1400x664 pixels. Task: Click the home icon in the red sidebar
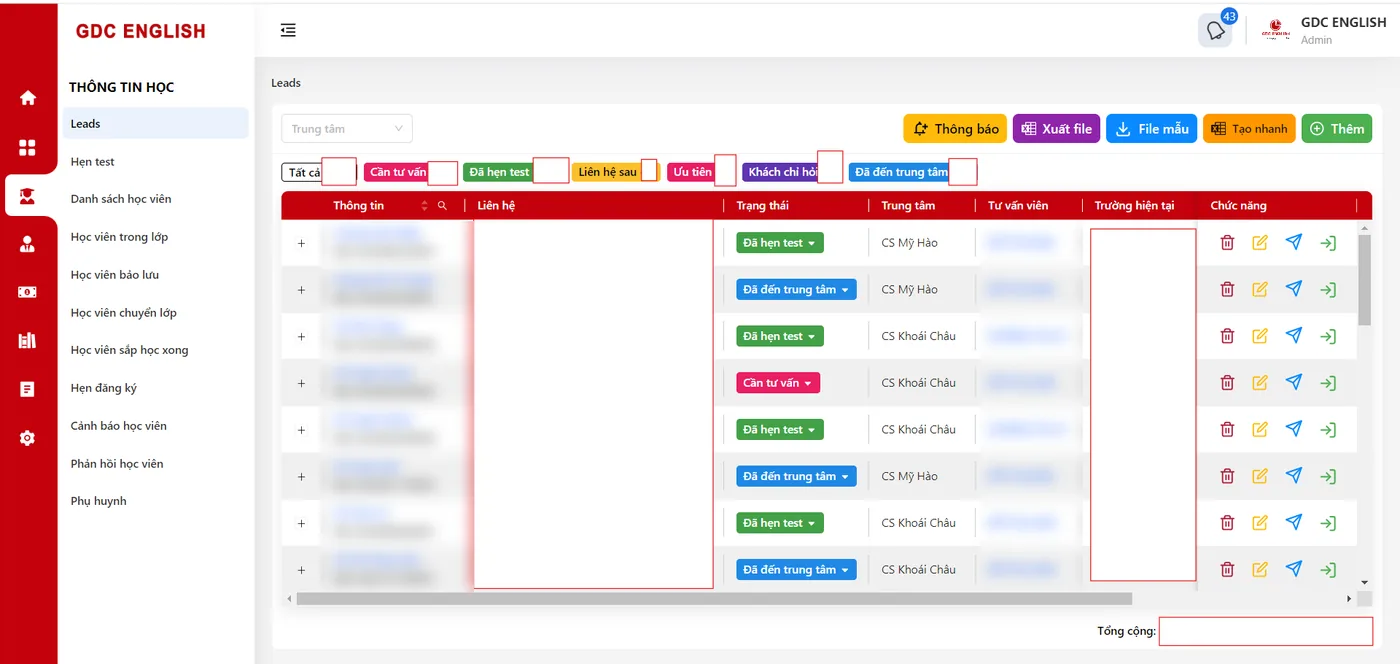(28, 98)
